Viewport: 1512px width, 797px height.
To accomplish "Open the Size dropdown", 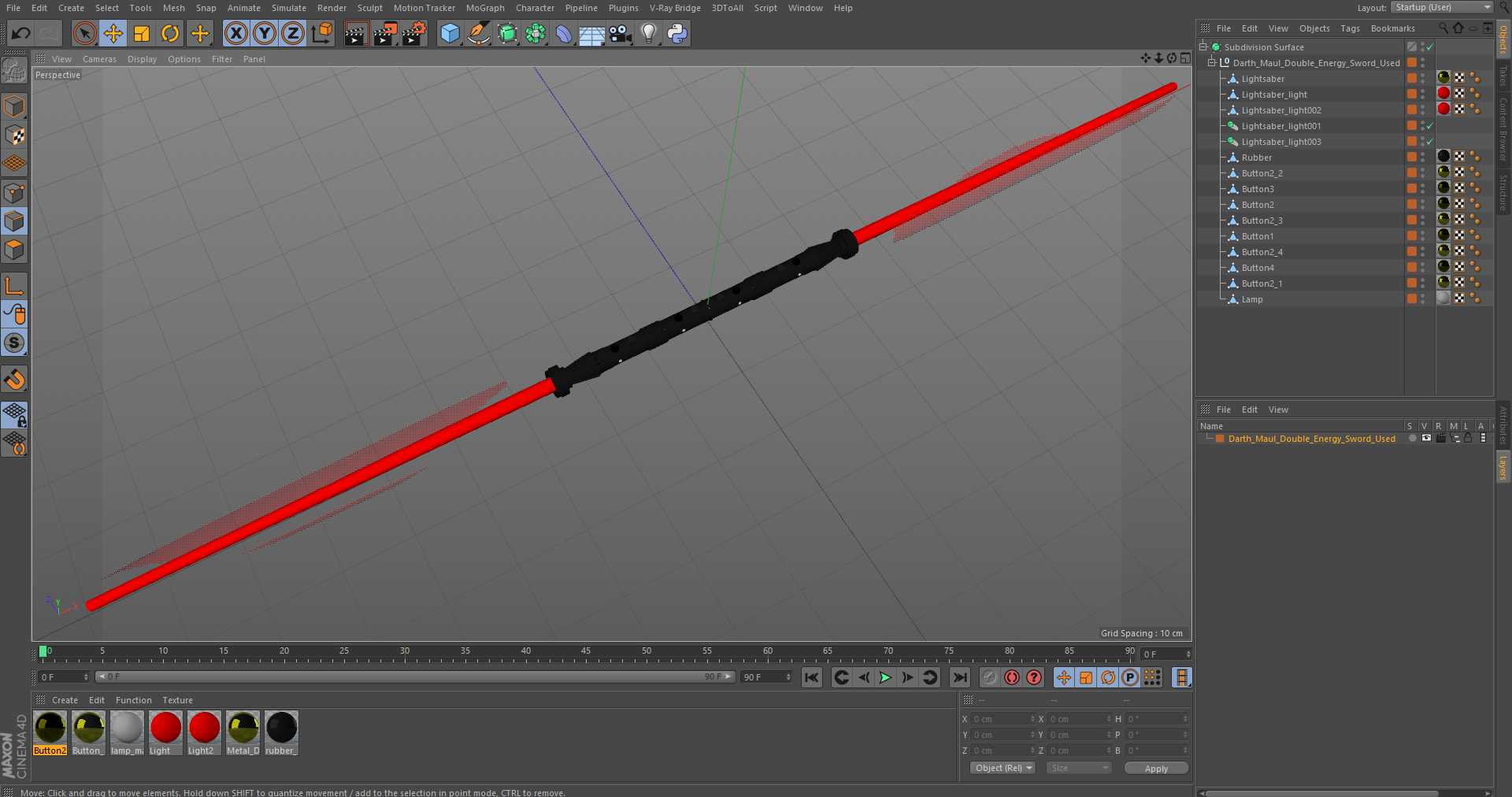I will point(1078,768).
